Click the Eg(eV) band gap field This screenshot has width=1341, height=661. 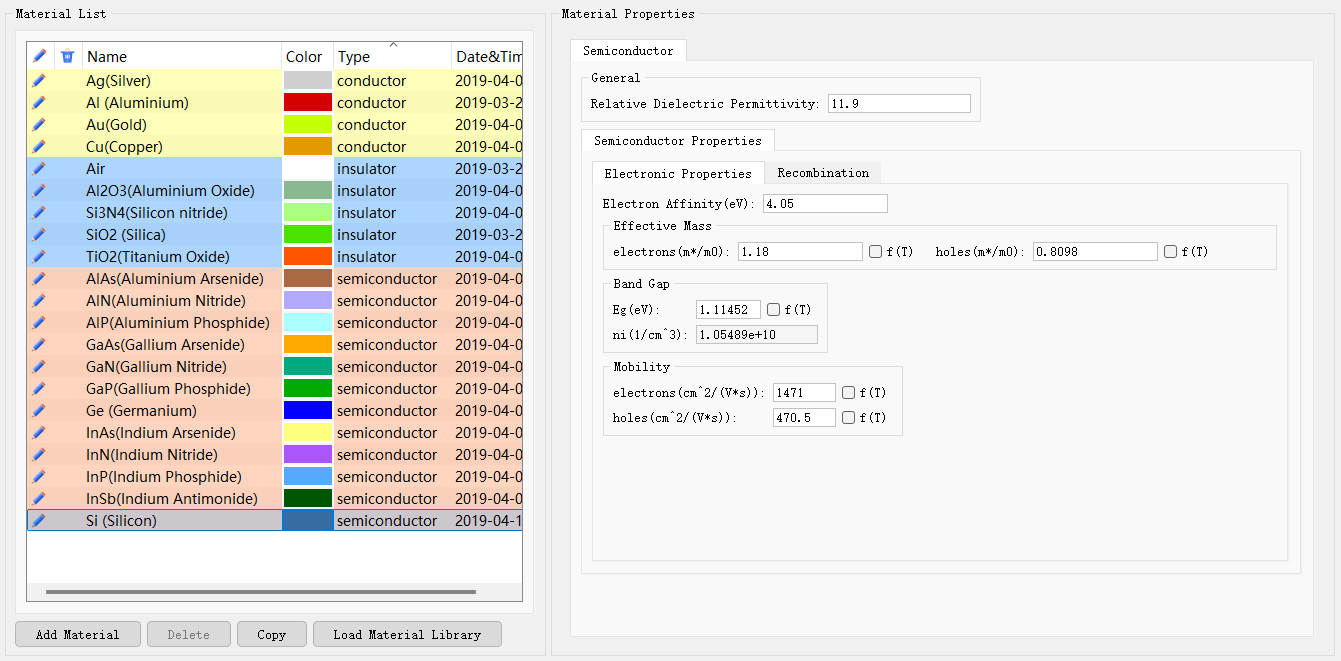729,310
